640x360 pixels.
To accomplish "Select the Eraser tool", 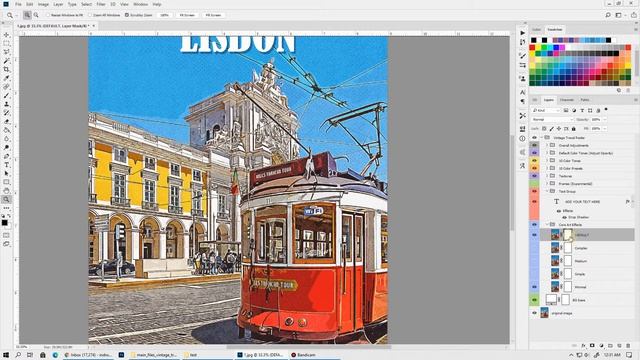I will click(x=6, y=121).
